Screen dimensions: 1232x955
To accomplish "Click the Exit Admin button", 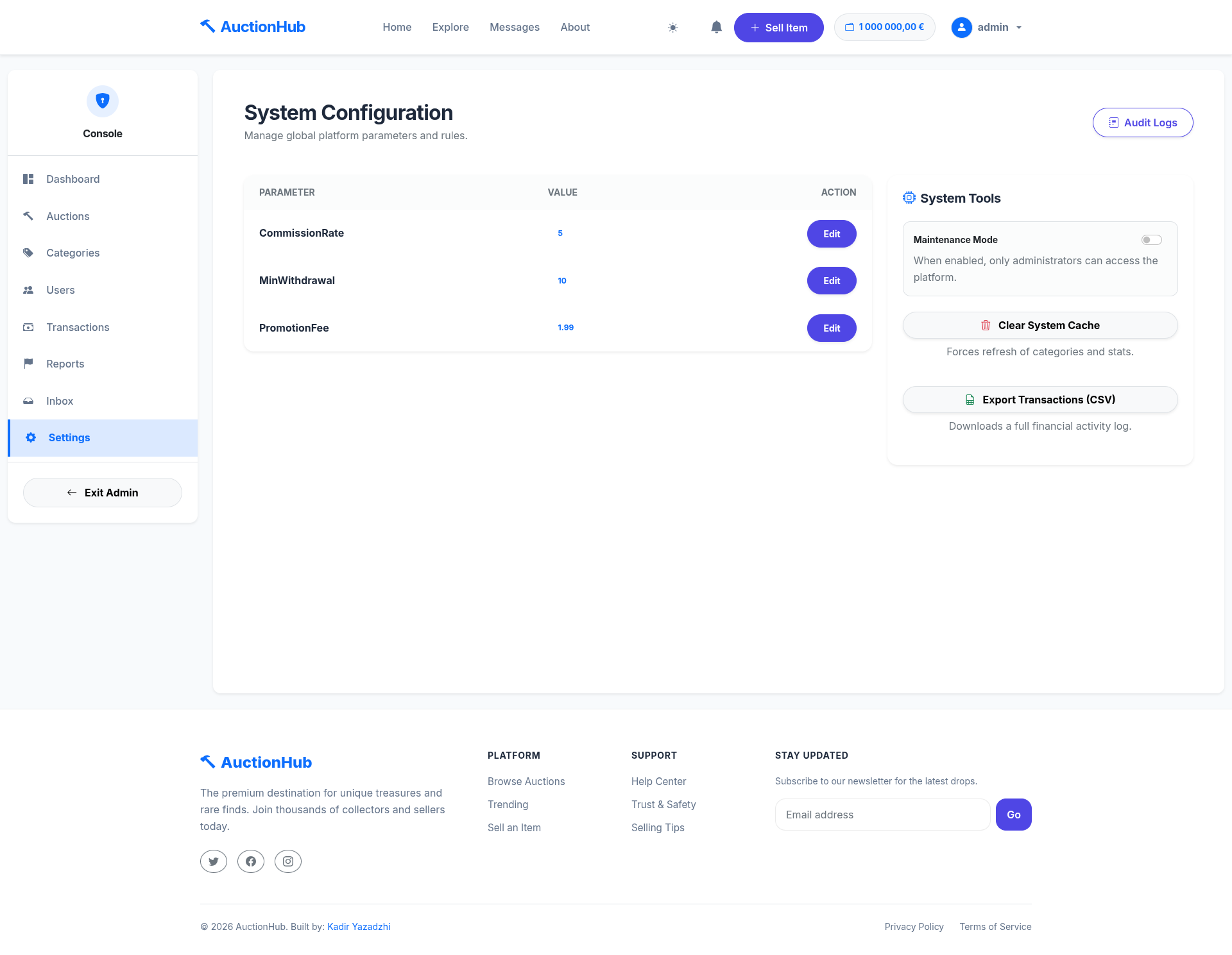I will (x=103, y=493).
